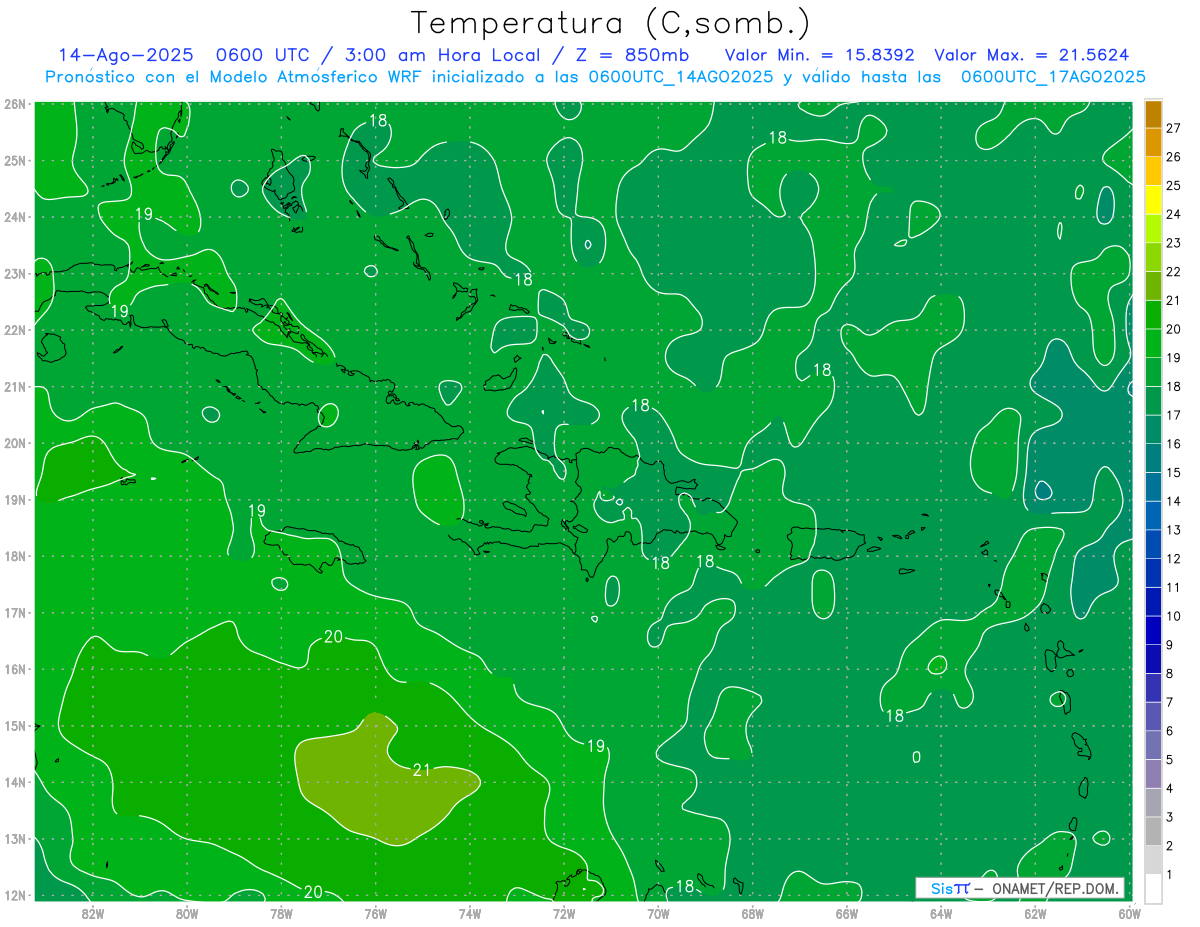The width and height of the screenshot is (1200, 927).
Task: Select the dark blue swatch between 9 and 10
Action: pyautogui.click(x=1152, y=631)
